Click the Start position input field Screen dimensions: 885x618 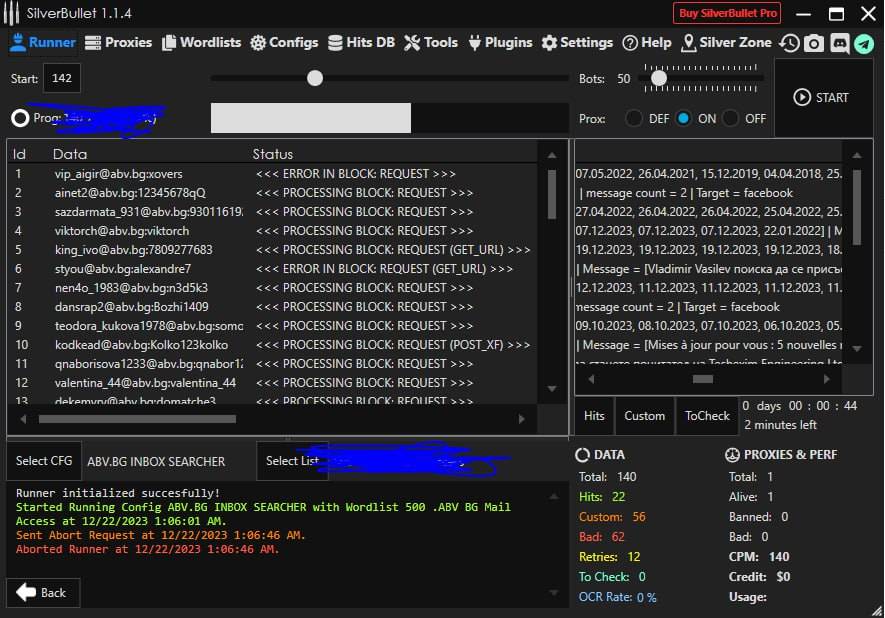point(62,78)
